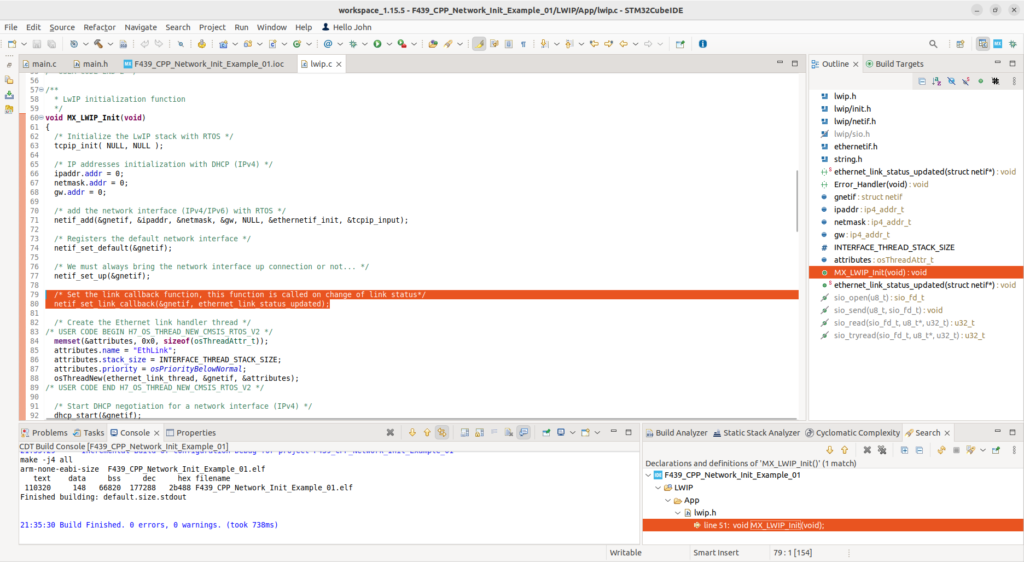Image resolution: width=1024 pixels, height=562 pixels.
Task: Click the editor vertical scrollbar thumb
Action: 797,200
